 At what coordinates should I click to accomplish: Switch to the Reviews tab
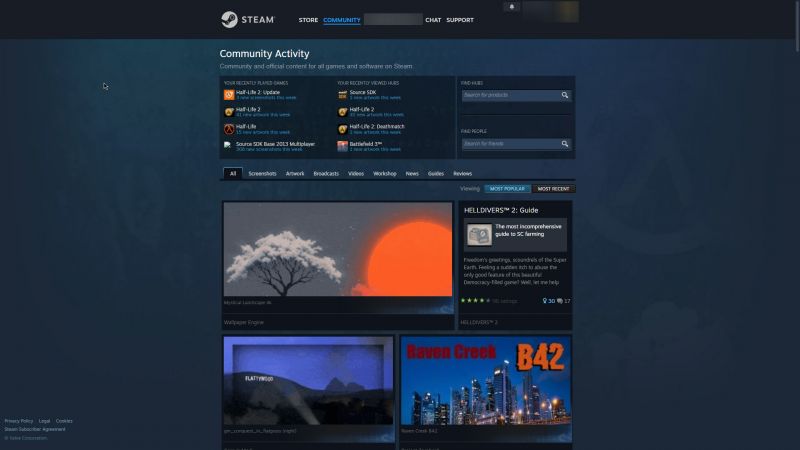(x=462, y=173)
